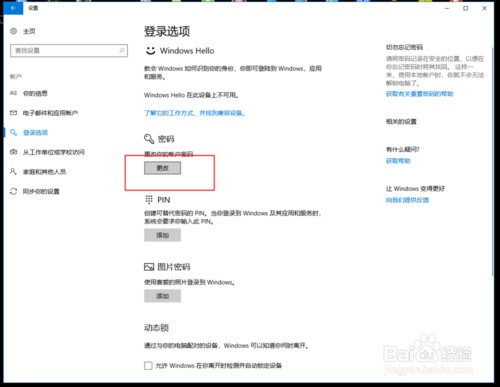Click the 登录选项 page heading
Viewport: 500px width, 387px height.
point(167,31)
